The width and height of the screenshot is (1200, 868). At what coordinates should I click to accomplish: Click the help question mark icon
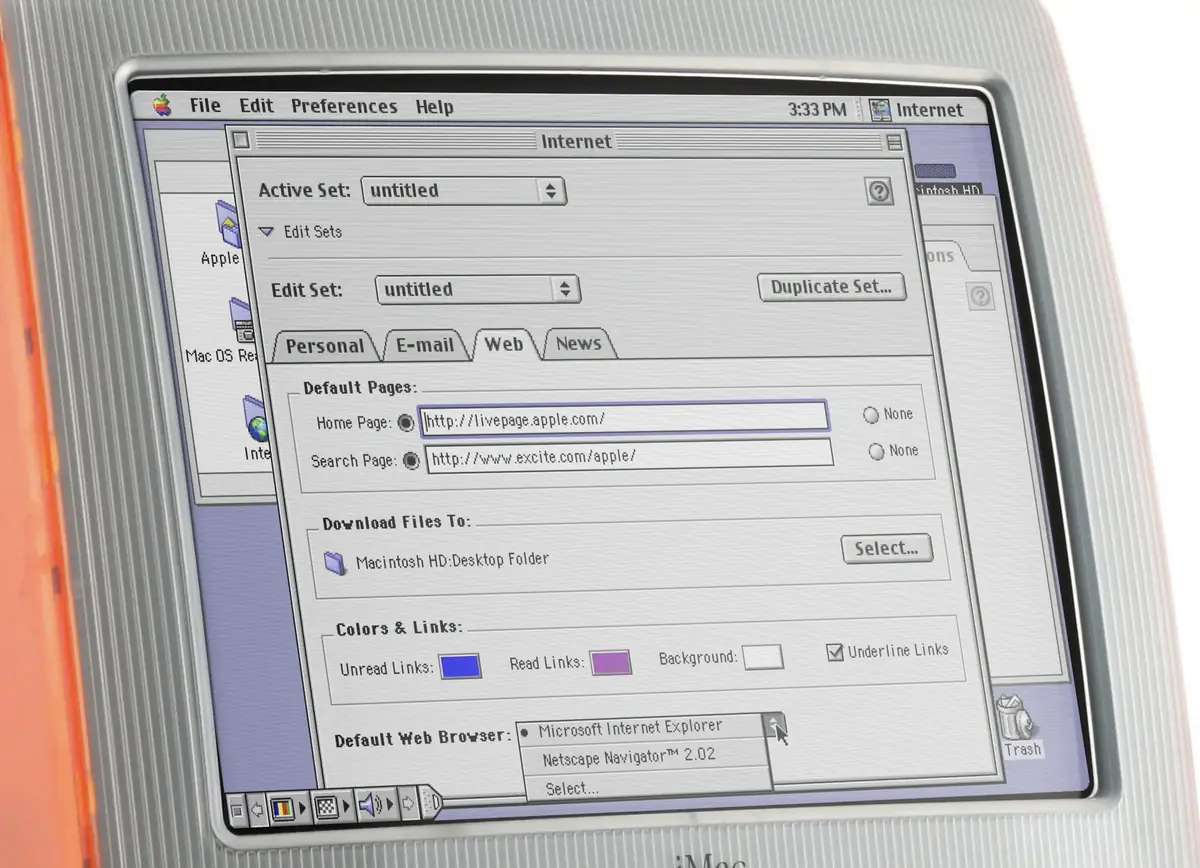pyautogui.click(x=879, y=192)
